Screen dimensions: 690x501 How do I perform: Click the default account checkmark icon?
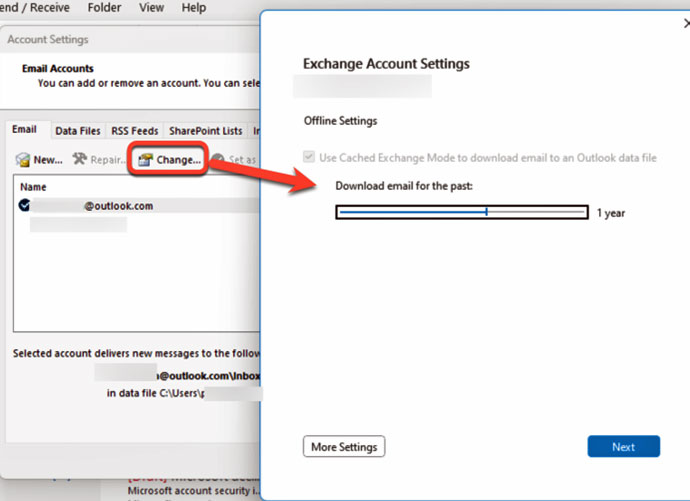pyautogui.click(x=24, y=205)
